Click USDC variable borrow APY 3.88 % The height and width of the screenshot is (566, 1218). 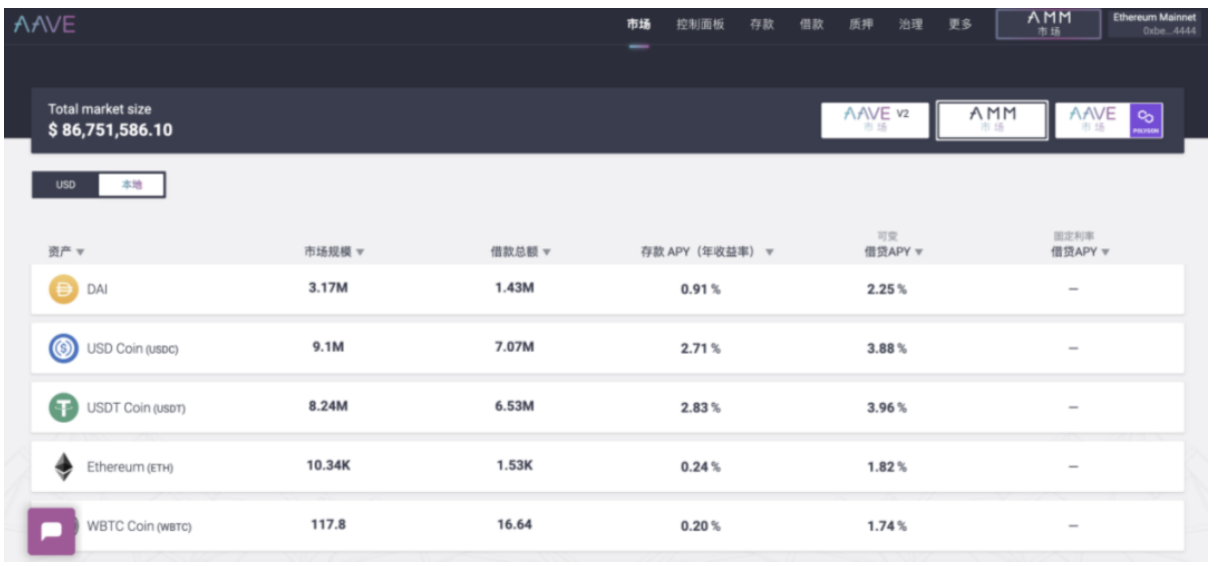(x=887, y=348)
